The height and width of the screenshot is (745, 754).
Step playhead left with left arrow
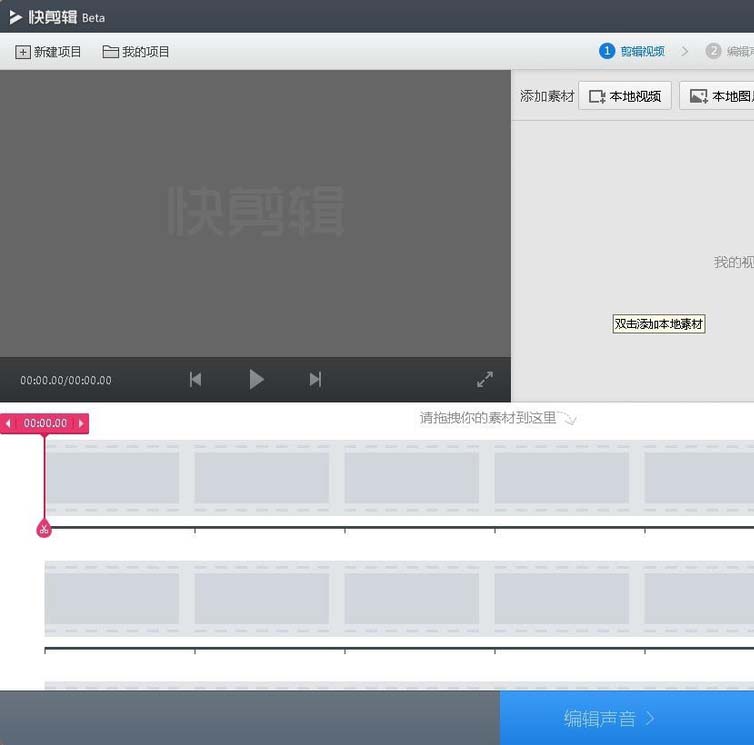click(8, 423)
